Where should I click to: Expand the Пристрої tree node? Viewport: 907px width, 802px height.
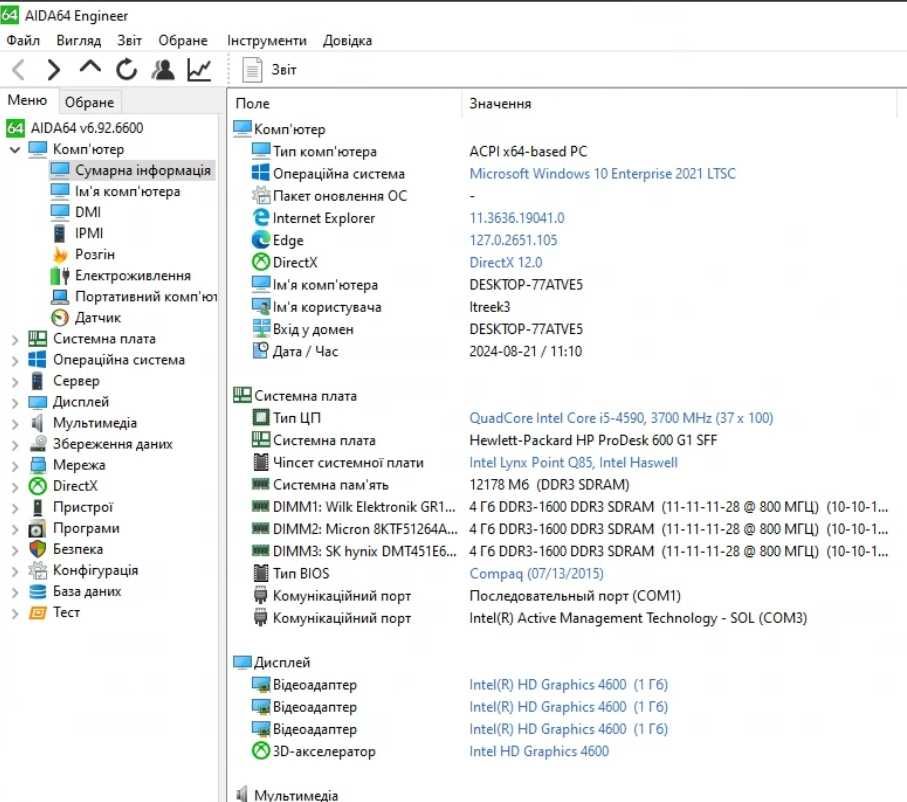tap(15, 508)
